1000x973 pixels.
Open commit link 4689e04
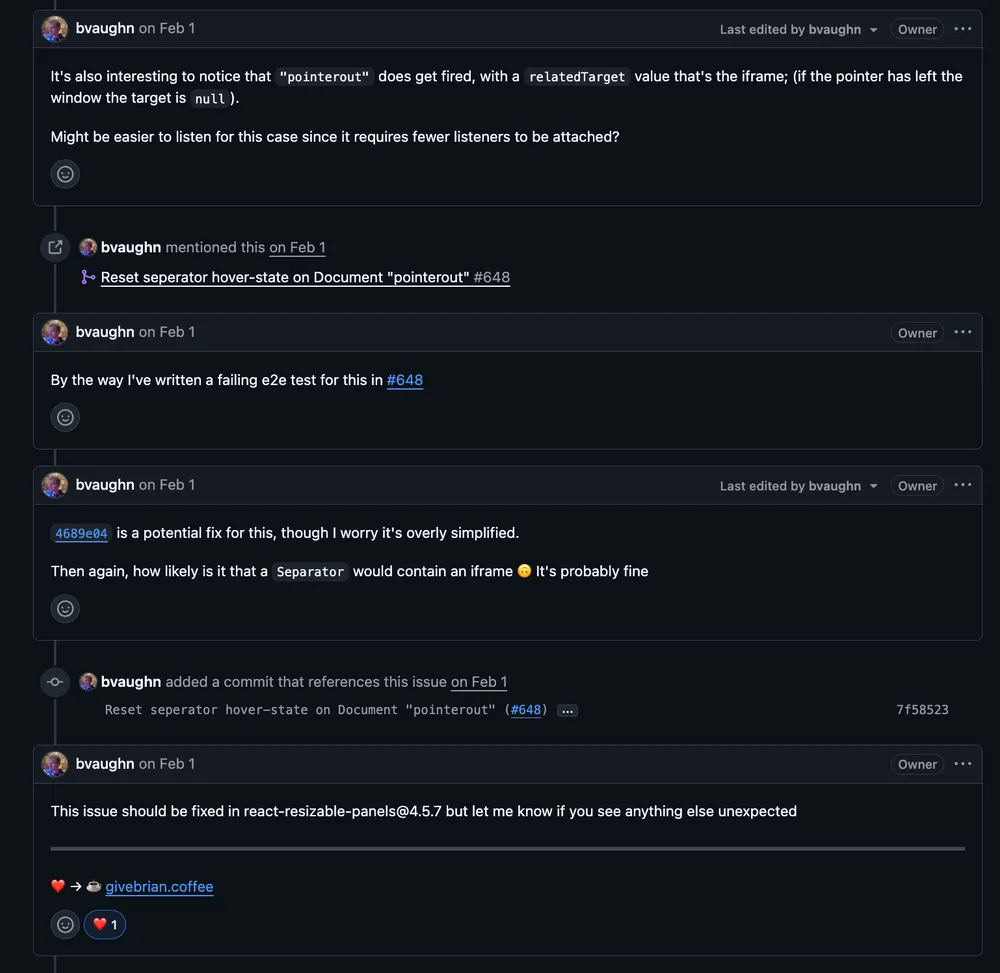[x=81, y=534]
